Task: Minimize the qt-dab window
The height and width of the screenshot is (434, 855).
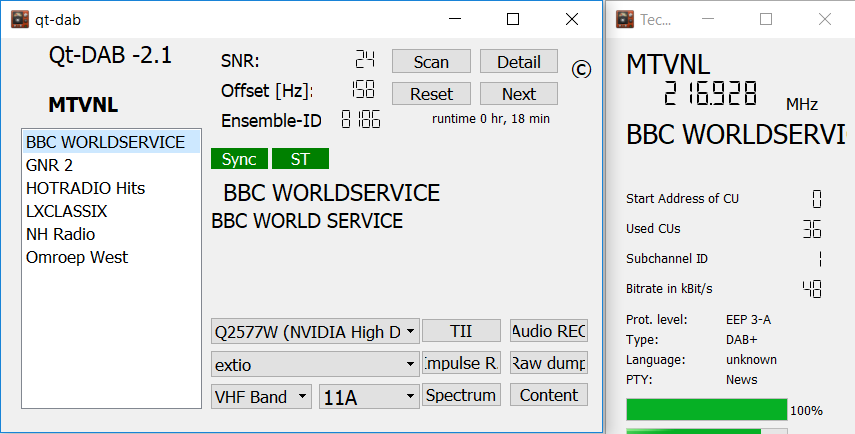Action: [x=455, y=19]
